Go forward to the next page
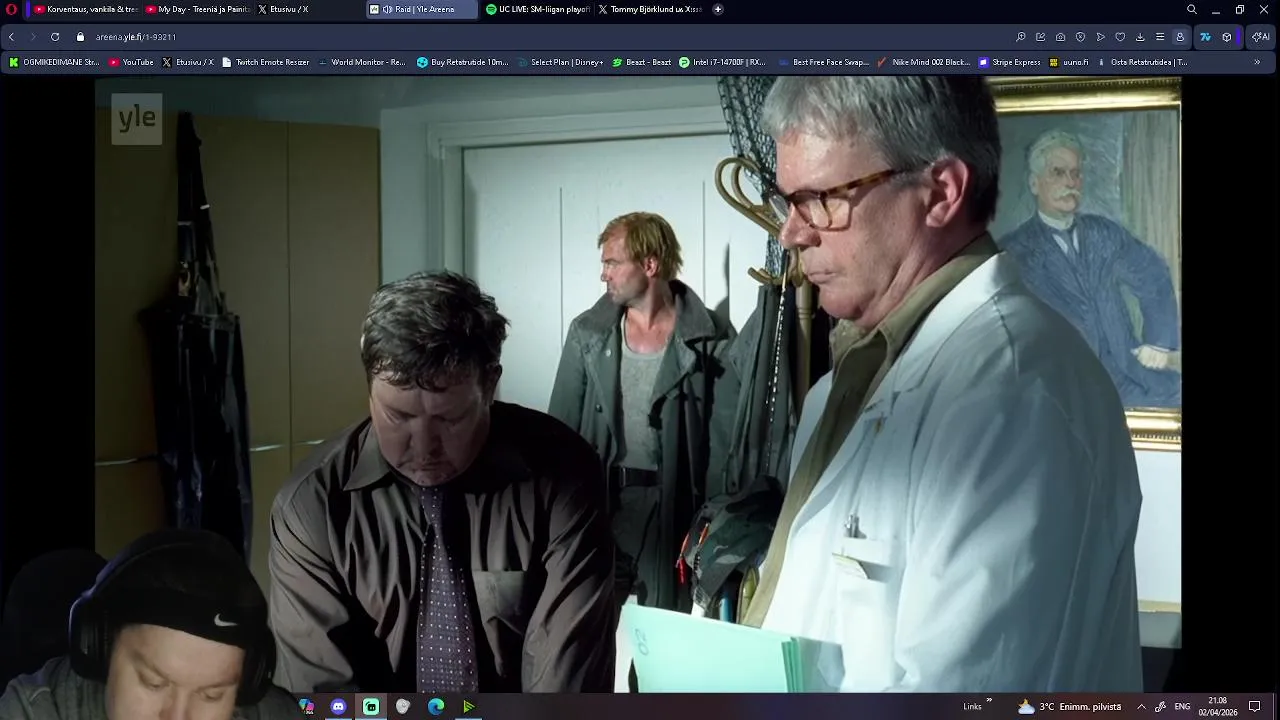 33,37
